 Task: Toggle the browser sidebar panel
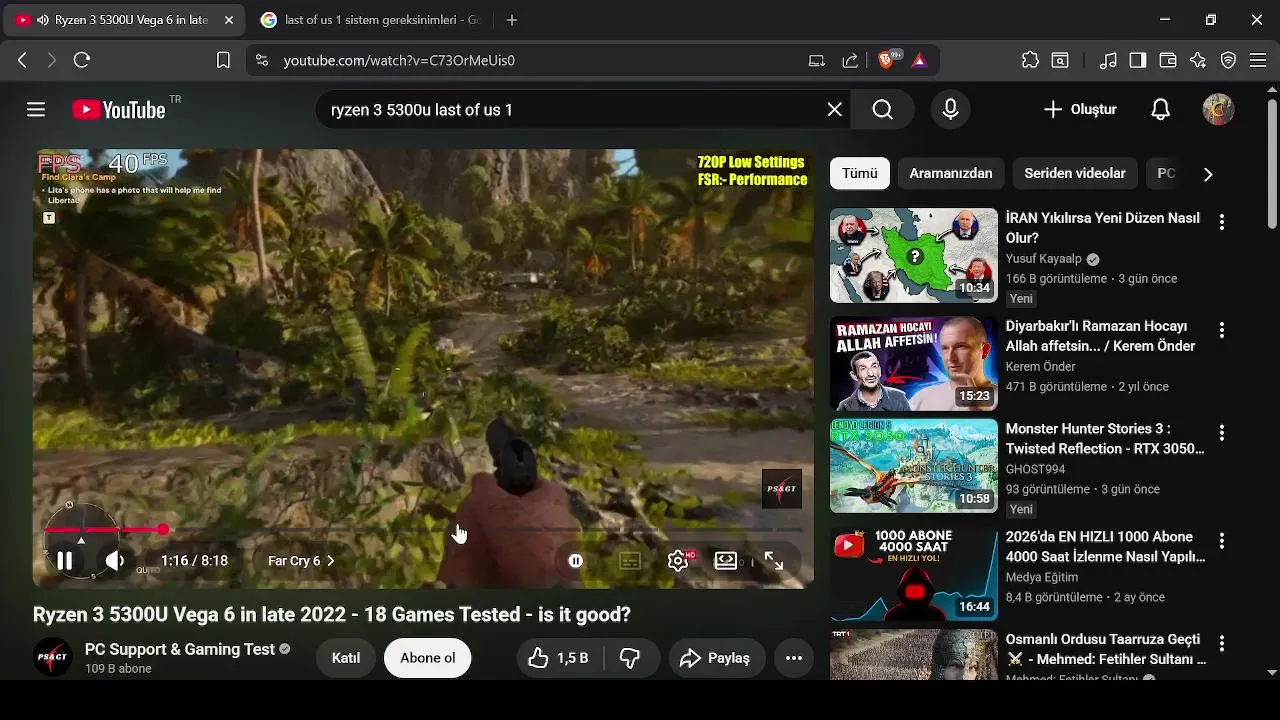1137,60
